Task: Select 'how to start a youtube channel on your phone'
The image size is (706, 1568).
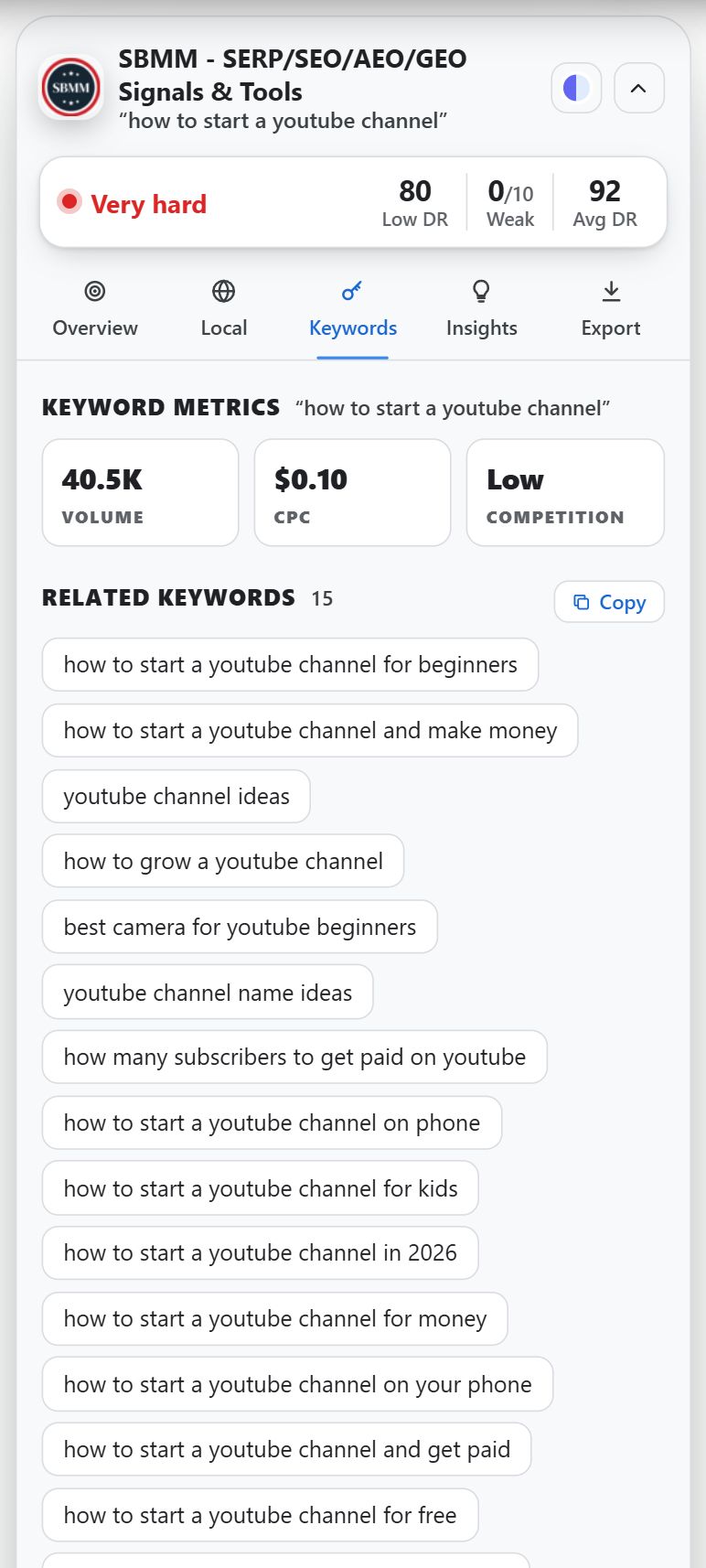Action: tap(297, 1384)
